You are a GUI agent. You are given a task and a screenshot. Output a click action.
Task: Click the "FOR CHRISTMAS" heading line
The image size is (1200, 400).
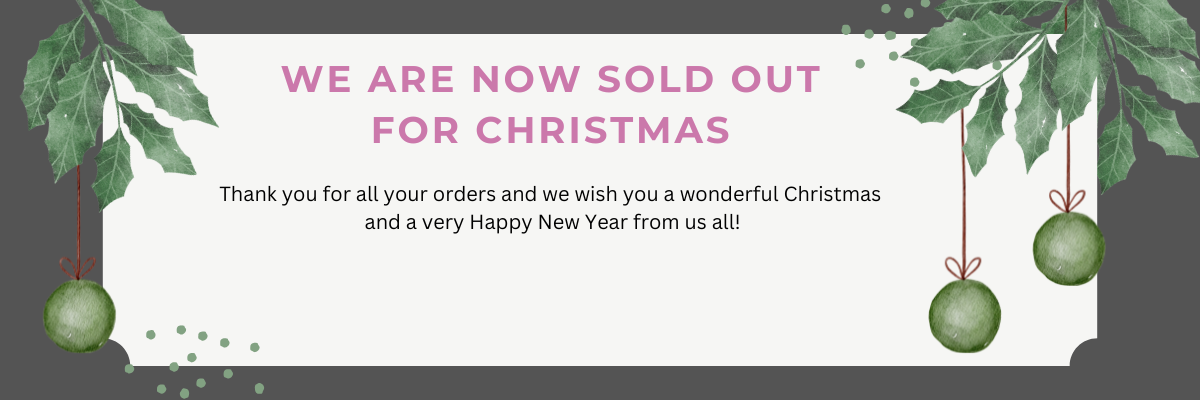[x=551, y=130]
